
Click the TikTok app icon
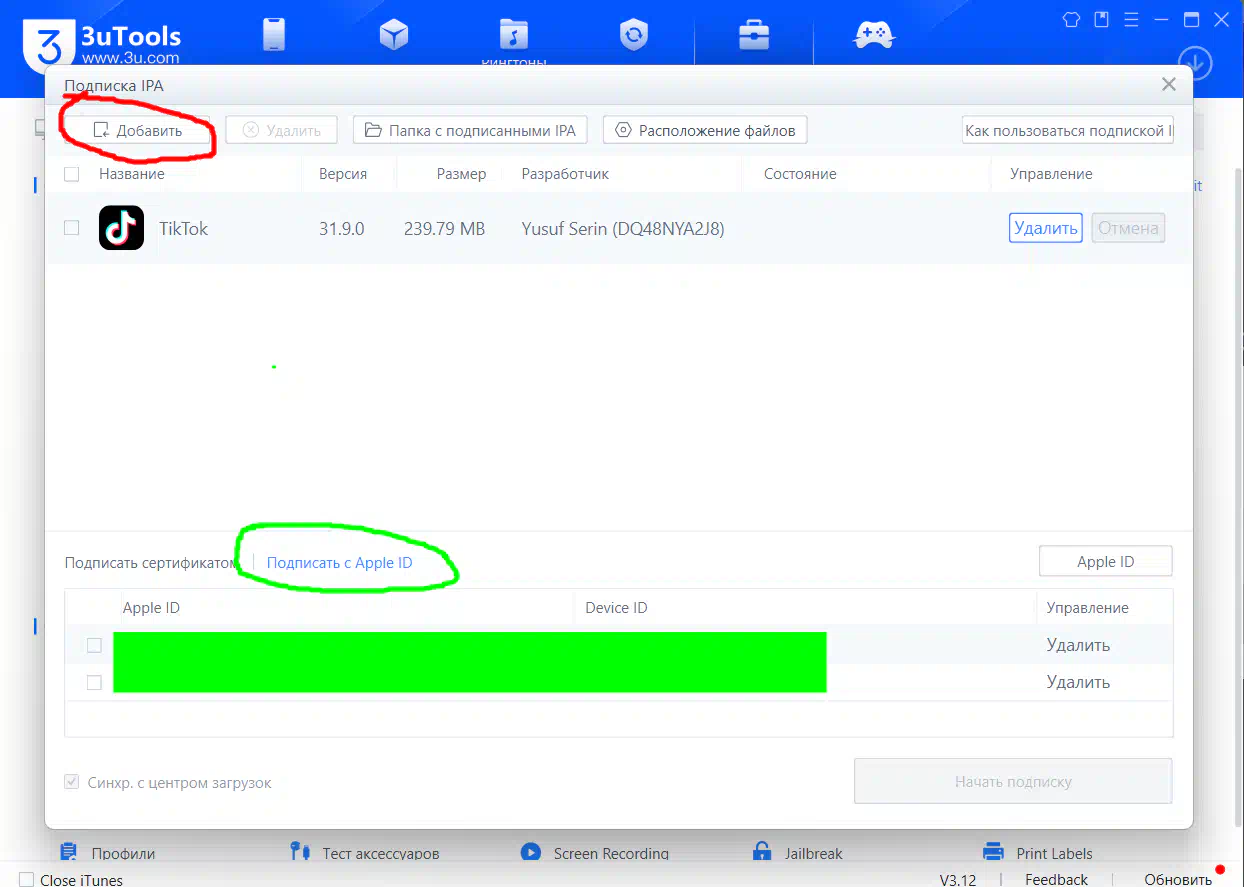[121, 228]
